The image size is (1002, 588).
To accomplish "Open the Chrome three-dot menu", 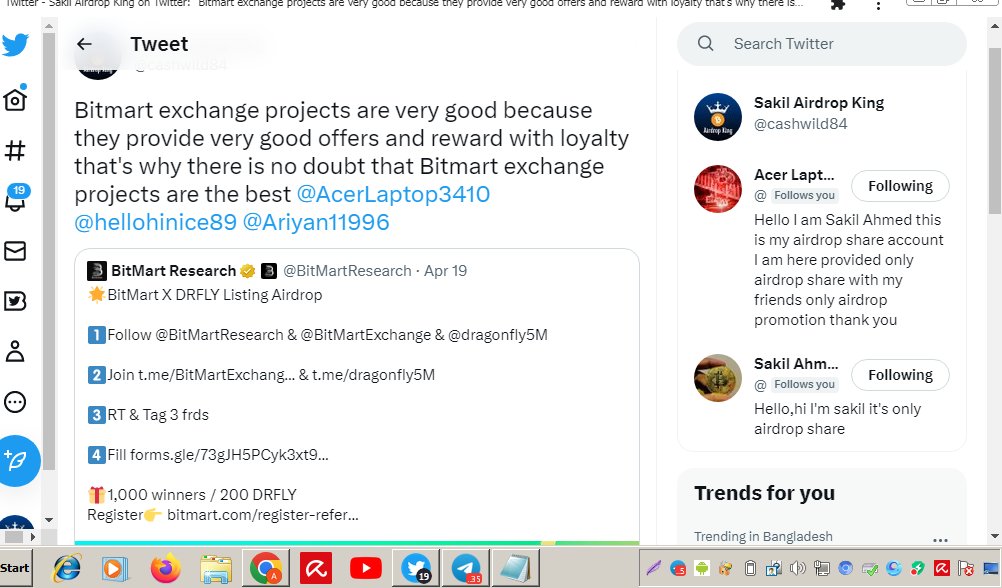I will (879, 5).
